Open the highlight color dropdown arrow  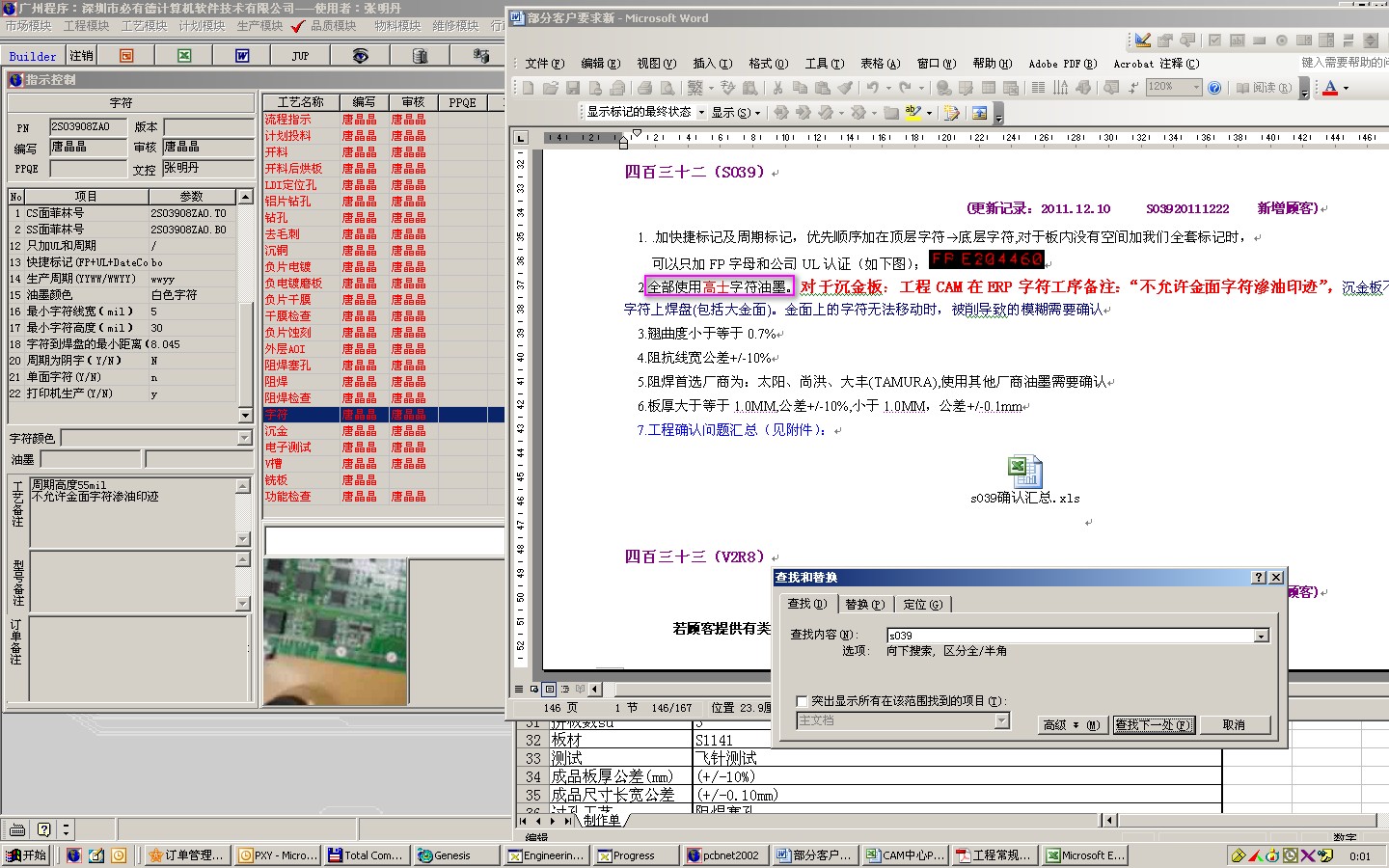coord(929,113)
